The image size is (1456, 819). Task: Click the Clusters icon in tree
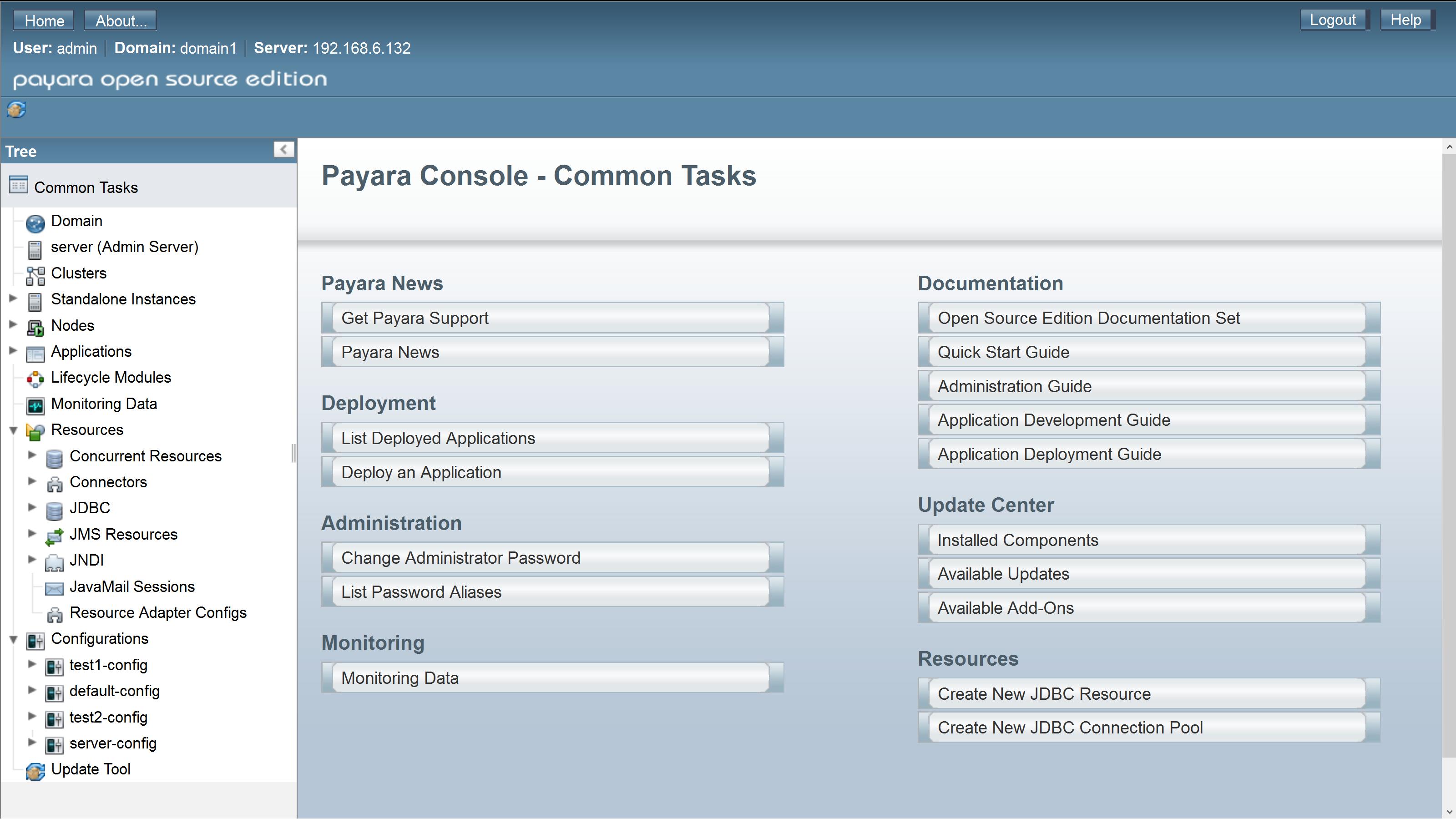point(35,275)
